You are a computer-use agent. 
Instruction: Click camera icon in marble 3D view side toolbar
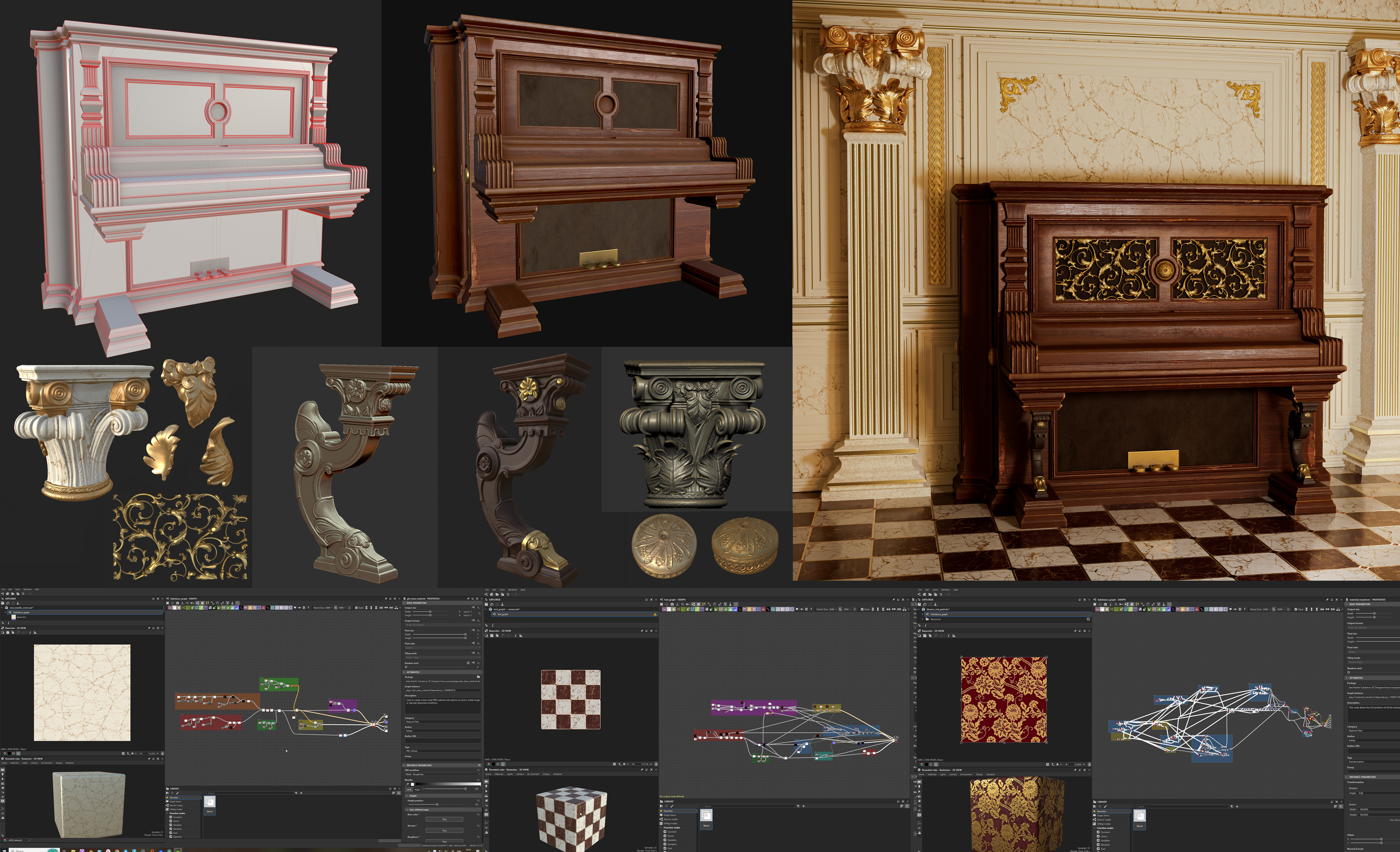pos(3,770)
